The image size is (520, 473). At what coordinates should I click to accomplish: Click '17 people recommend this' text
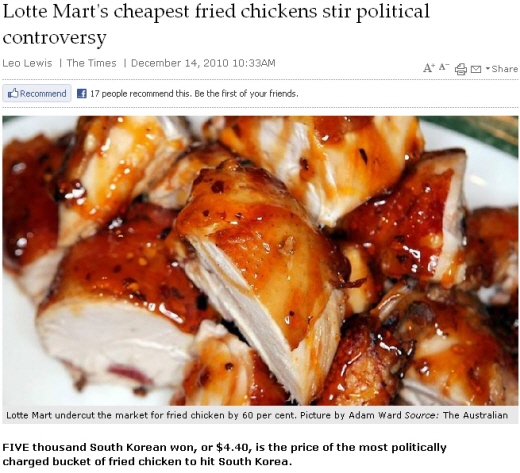click(141, 94)
